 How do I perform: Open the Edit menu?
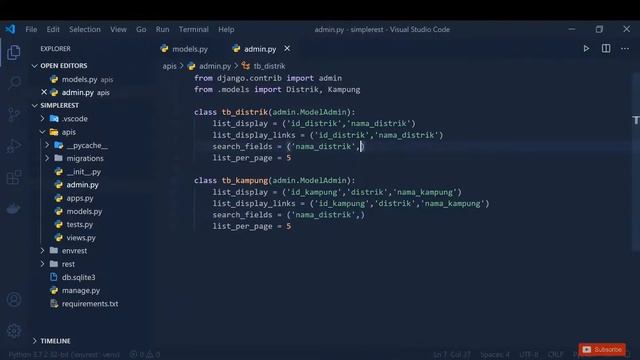53,29
